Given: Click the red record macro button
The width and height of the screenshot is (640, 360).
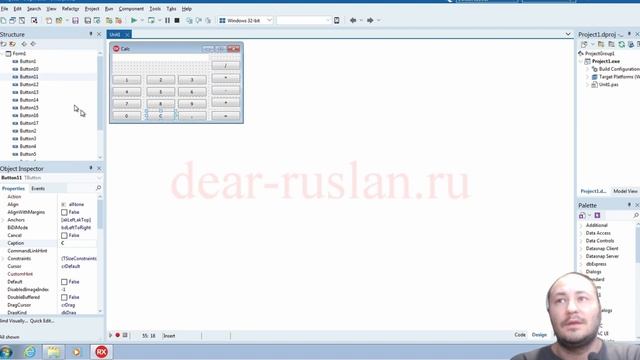Looking at the screenshot, I should pyautogui.click(x=118, y=335).
